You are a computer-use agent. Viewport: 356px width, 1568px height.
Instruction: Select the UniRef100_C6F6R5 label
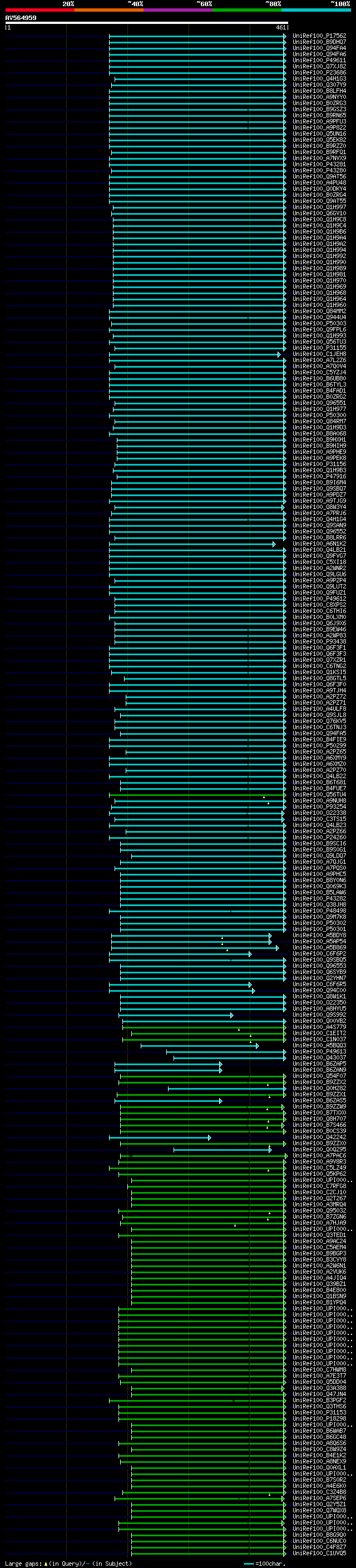(319, 985)
